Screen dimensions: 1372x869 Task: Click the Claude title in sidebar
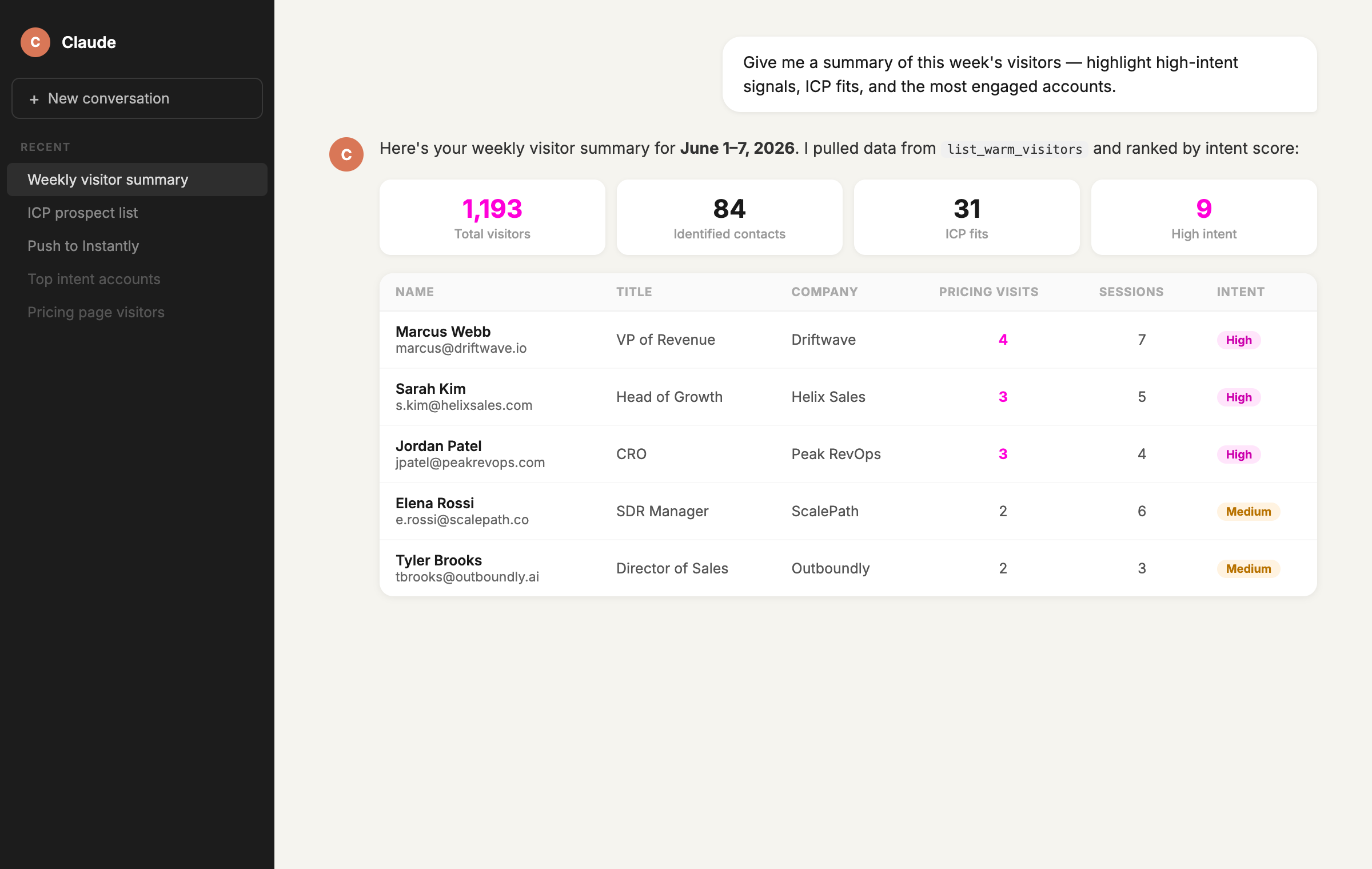coord(89,42)
